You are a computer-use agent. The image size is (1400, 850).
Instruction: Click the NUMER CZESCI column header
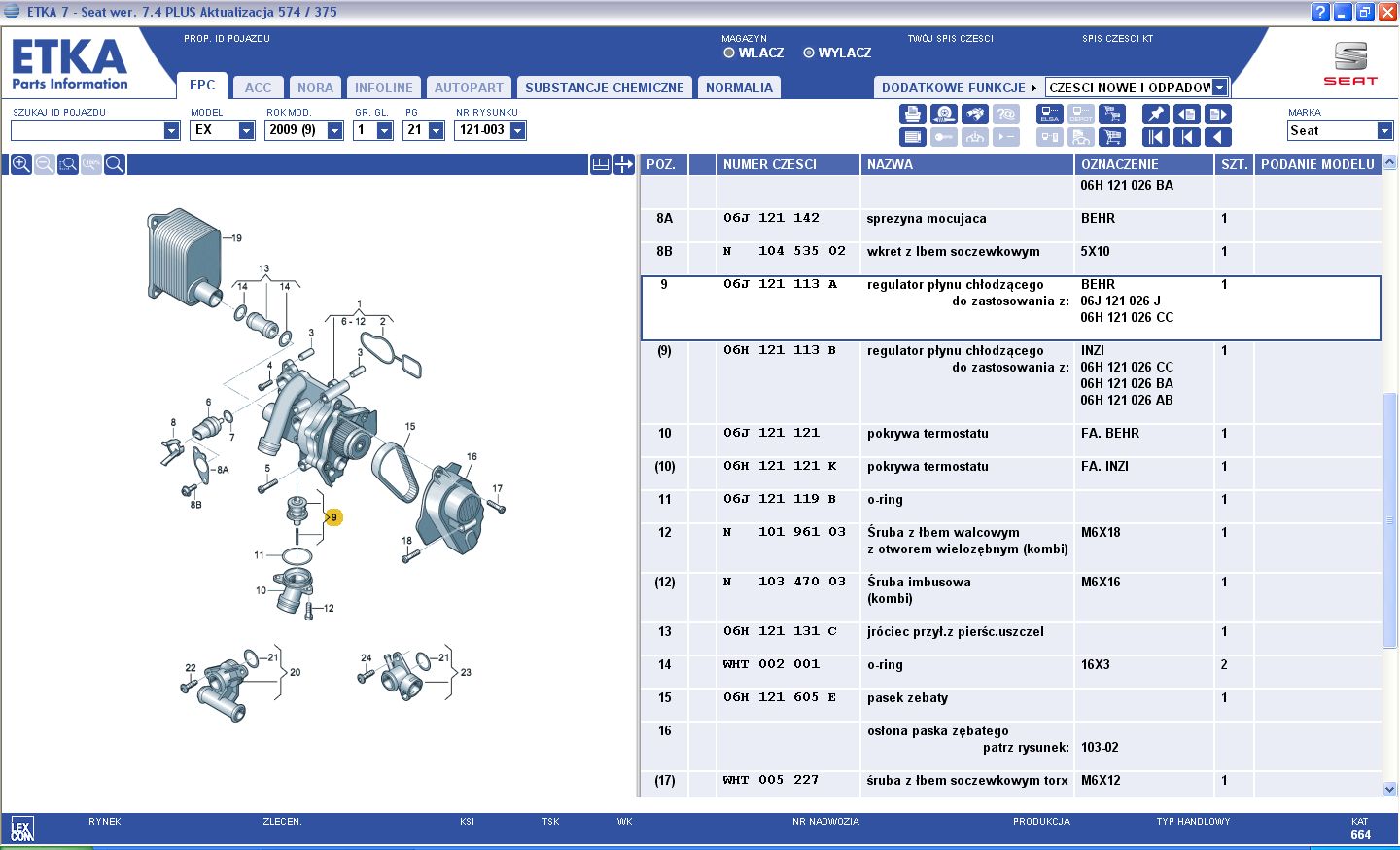787,164
